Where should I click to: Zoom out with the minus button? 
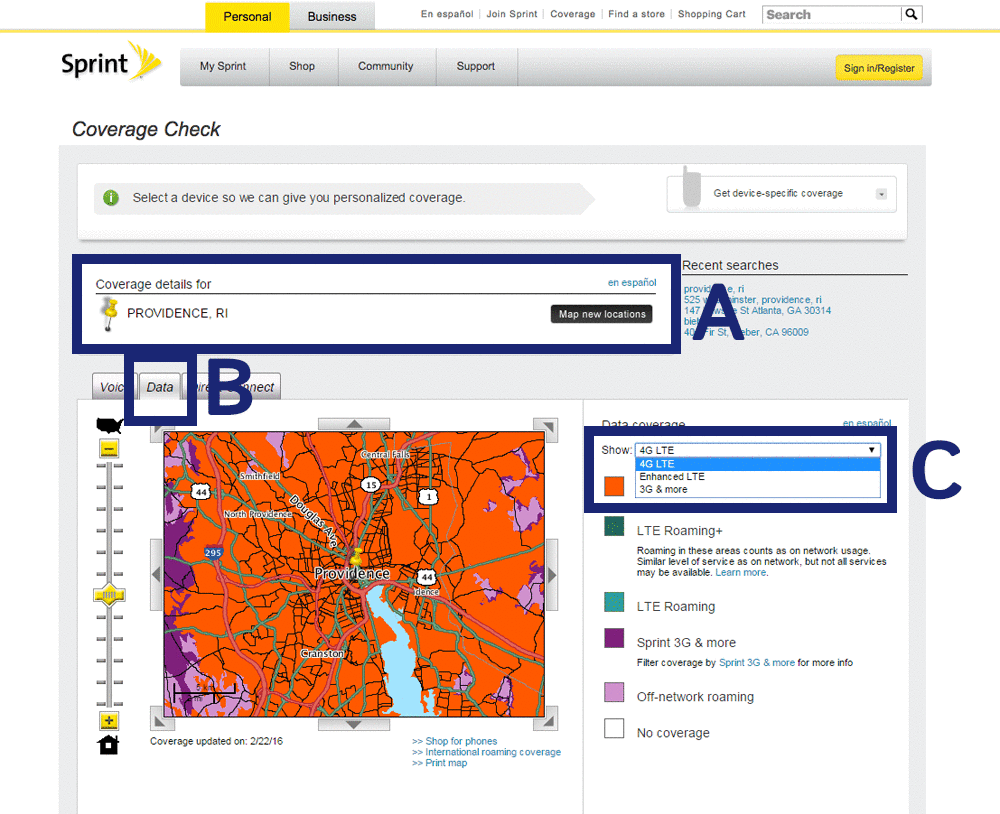(x=109, y=448)
